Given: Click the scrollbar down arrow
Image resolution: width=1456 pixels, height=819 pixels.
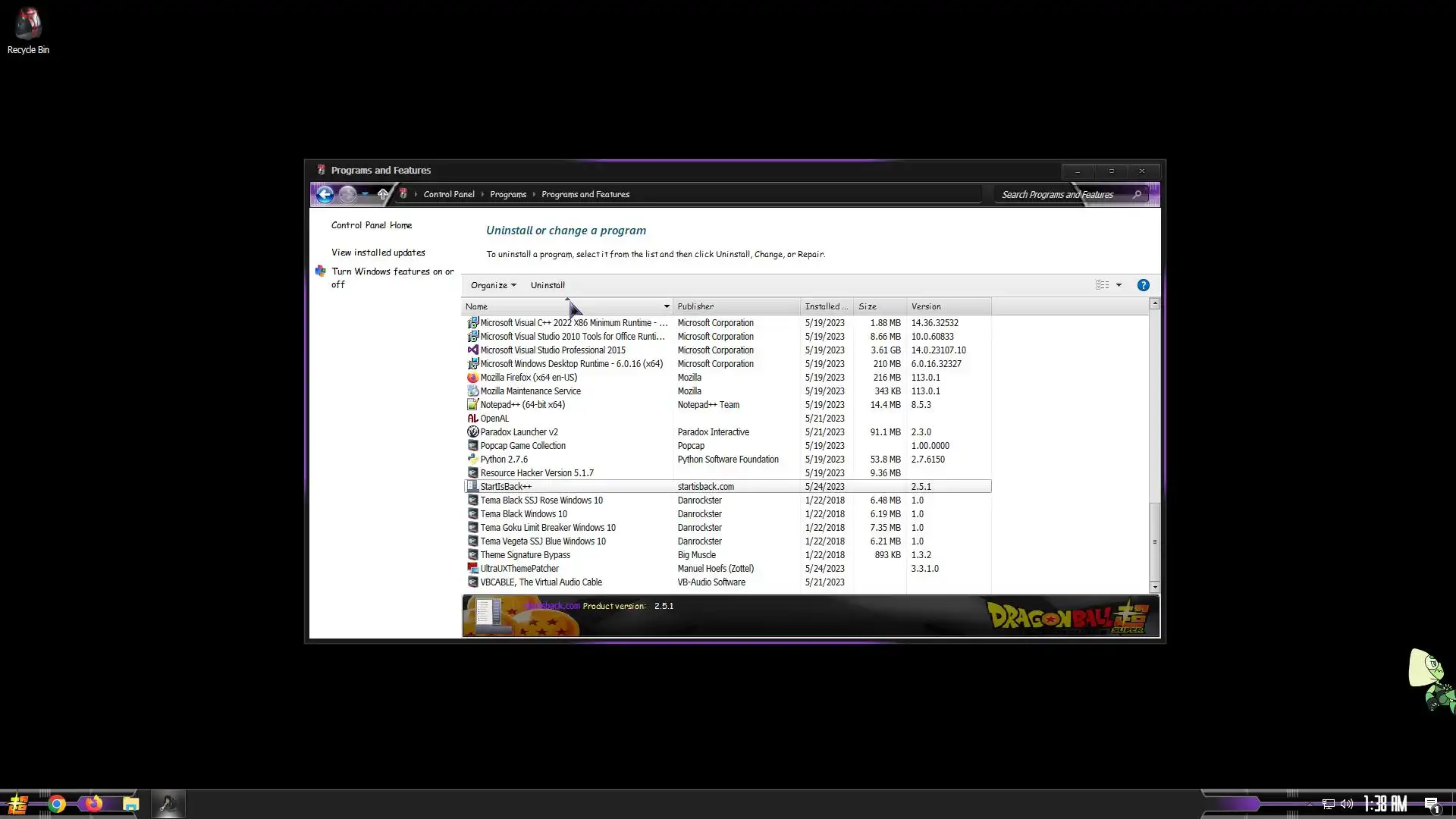Looking at the screenshot, I should click(1154, 588).
